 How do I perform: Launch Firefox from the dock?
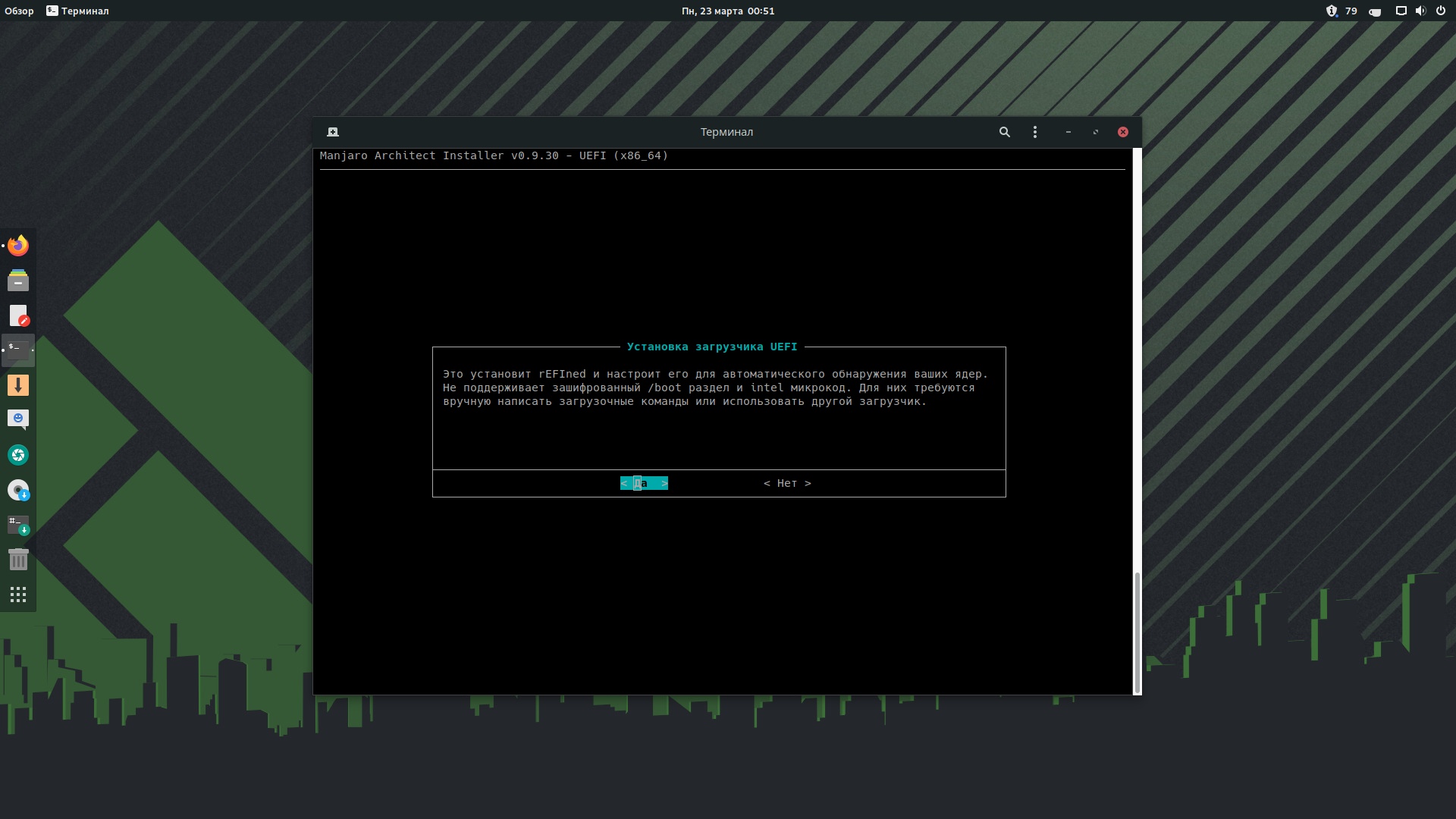click(18, 246)
